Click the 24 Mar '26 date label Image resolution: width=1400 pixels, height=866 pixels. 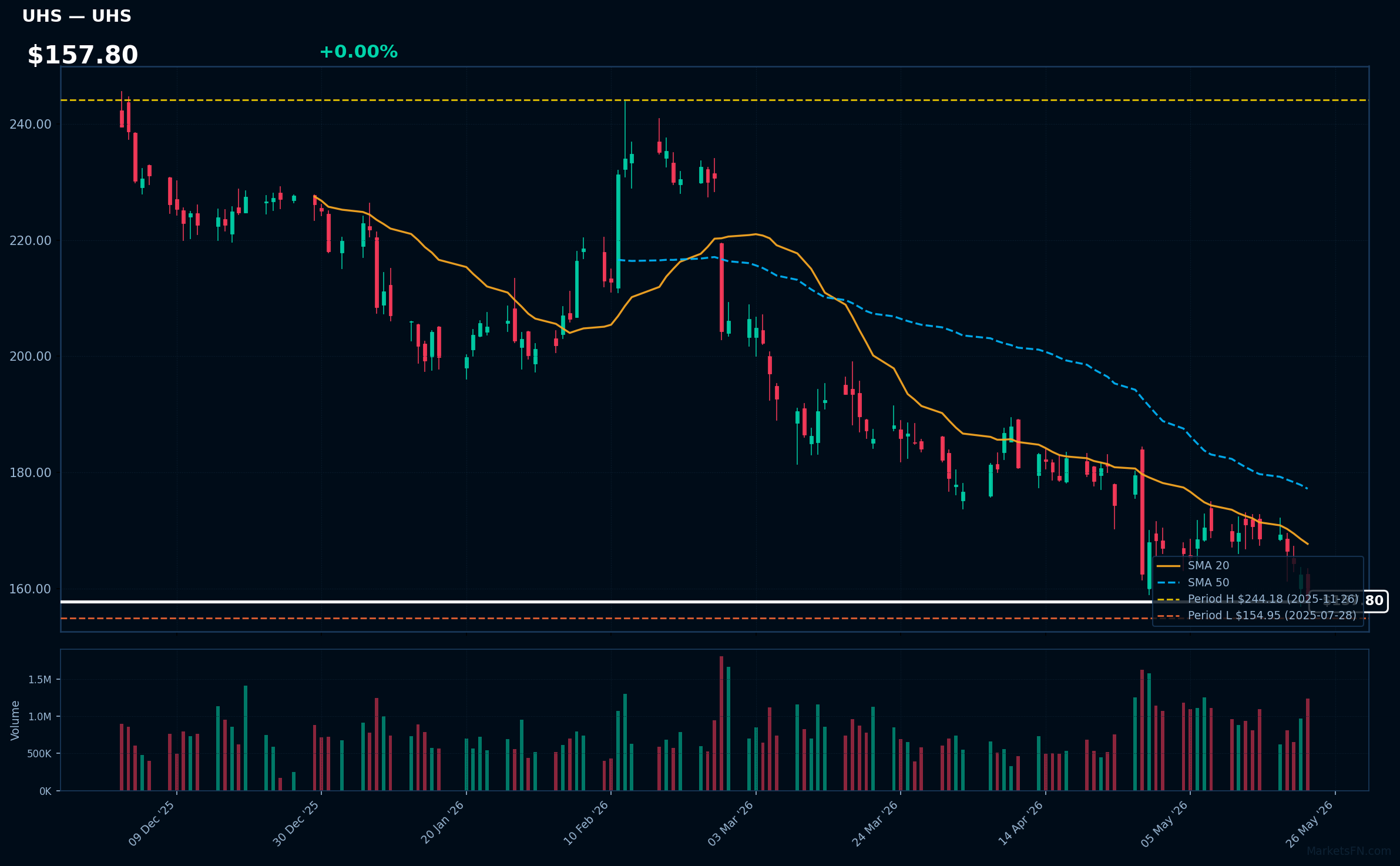(x=875, y=824)
